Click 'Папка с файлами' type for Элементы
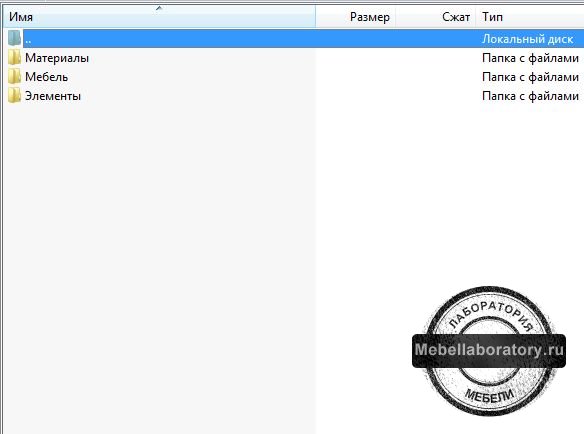 pyautogui.click(x=530, y=96)
